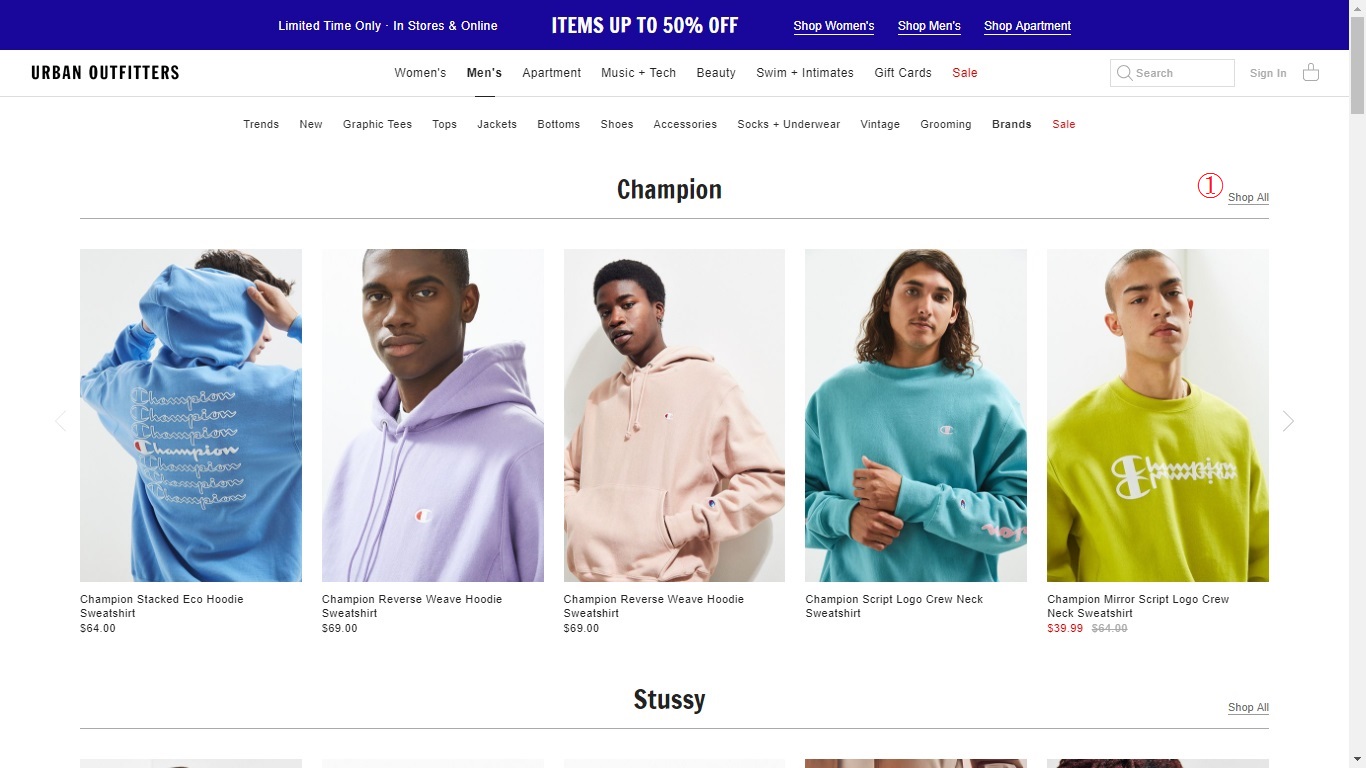
Task: Type in the Search field
Action: (1182, 73)
